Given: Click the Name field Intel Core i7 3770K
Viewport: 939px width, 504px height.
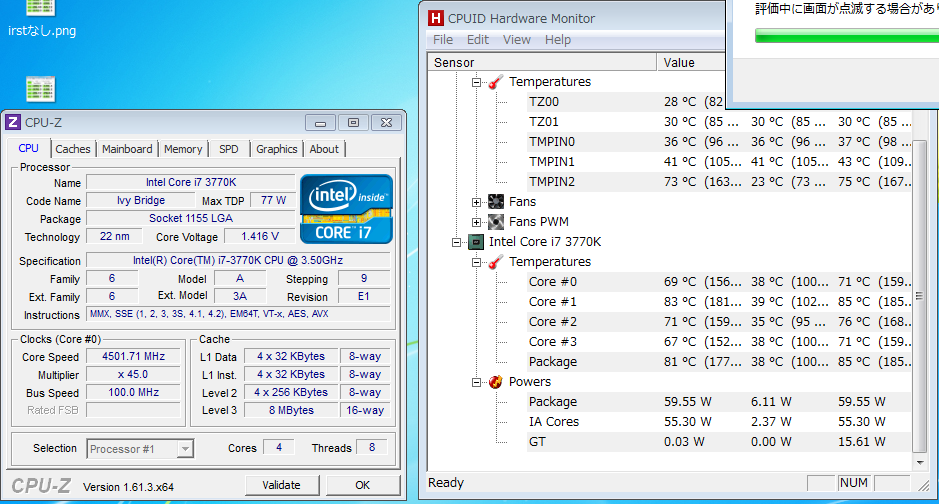Looking at the screenshot, I should point(191,182).
